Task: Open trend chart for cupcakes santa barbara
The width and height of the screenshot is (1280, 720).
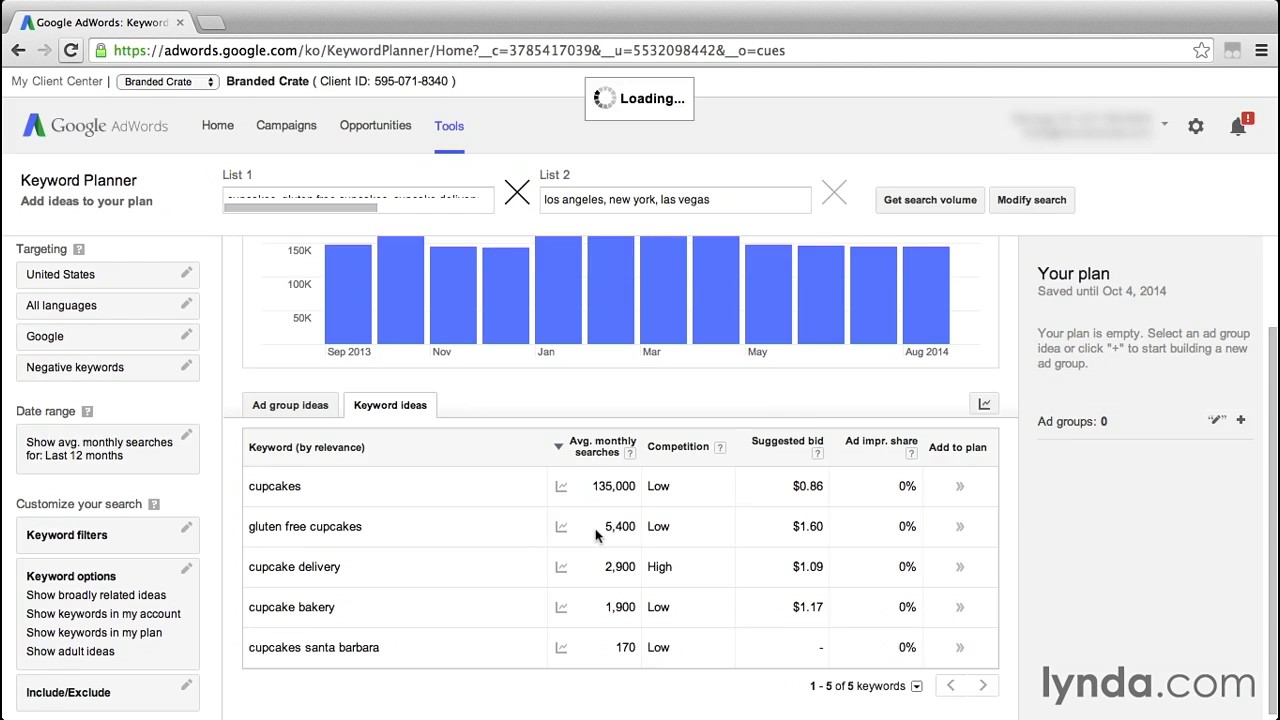Action: tap(561, 648)
